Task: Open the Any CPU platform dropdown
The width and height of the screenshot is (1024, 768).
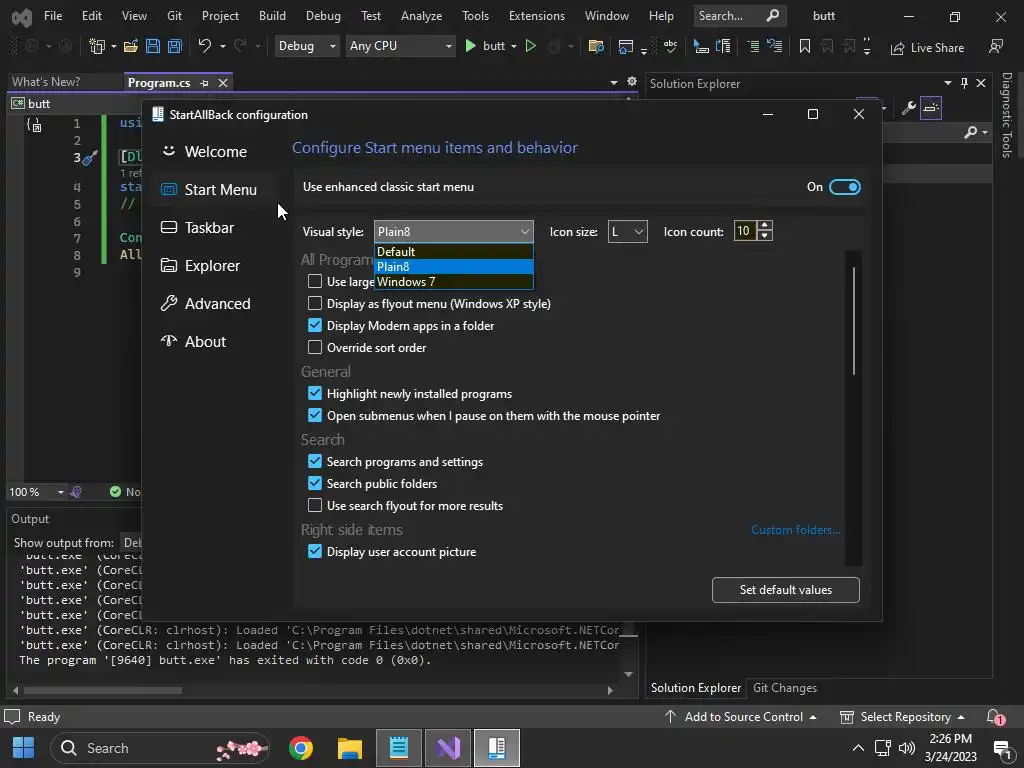Action: [400, 46]
